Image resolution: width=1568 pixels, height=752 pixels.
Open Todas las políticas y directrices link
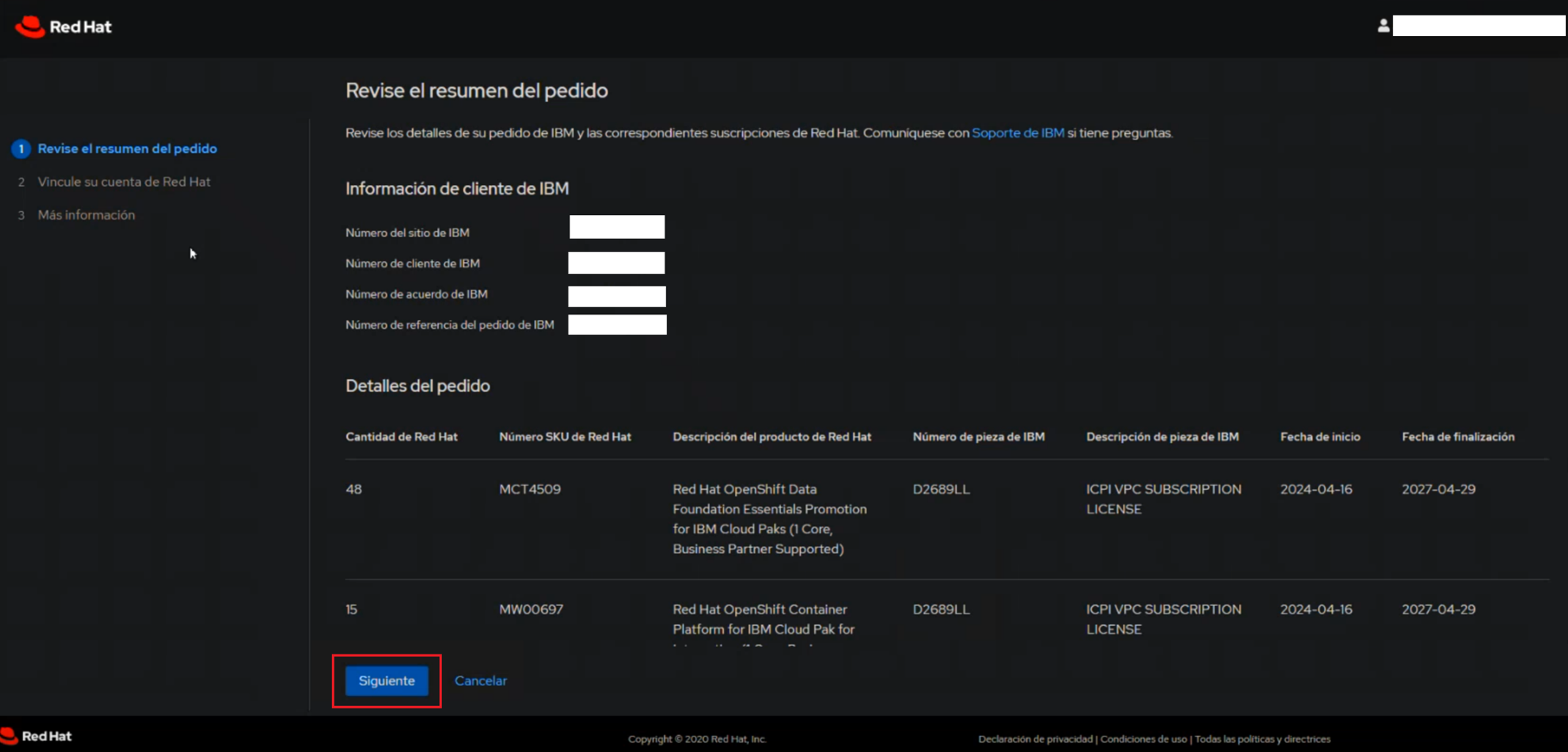1262,739
